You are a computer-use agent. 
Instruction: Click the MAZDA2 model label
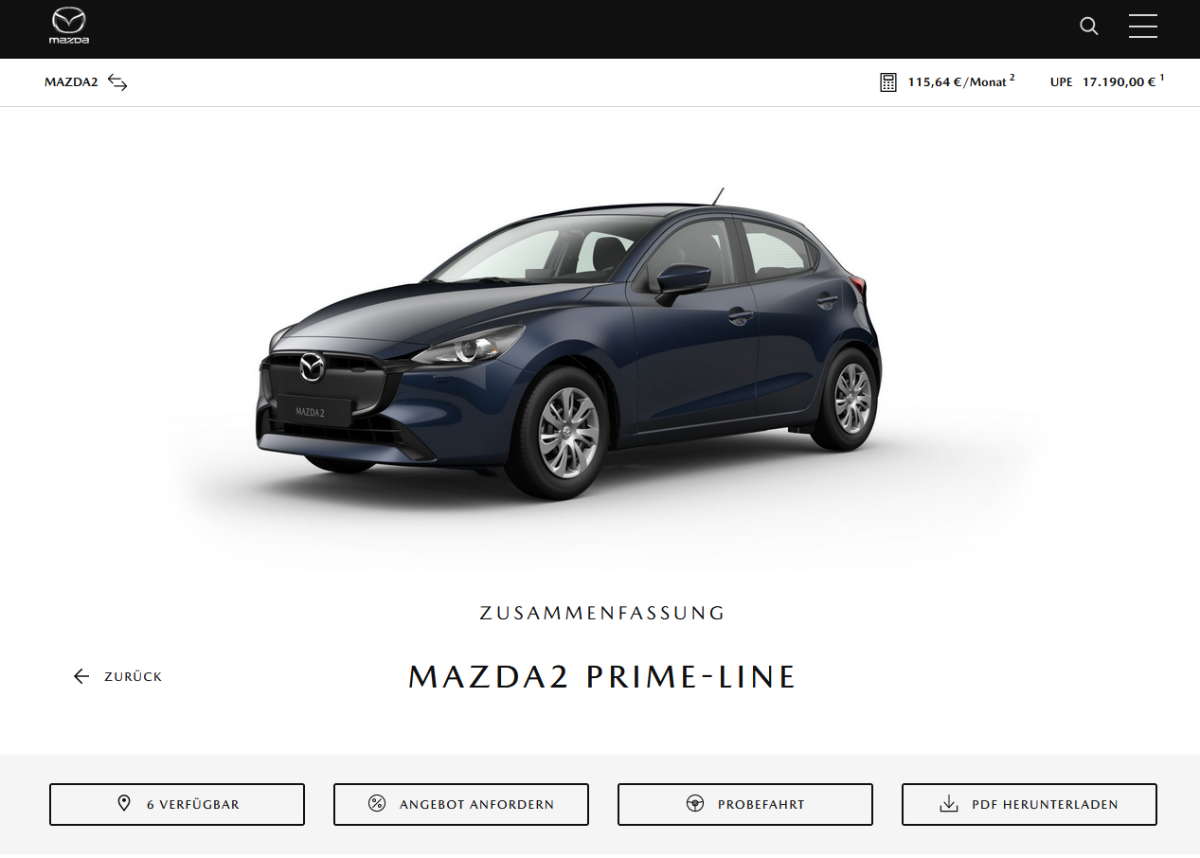tap(71, 82)
